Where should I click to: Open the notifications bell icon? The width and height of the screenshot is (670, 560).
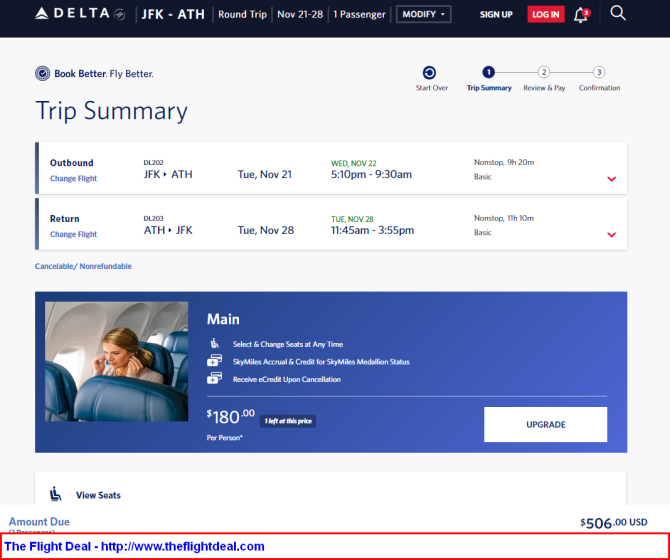[x=581, y=15]
